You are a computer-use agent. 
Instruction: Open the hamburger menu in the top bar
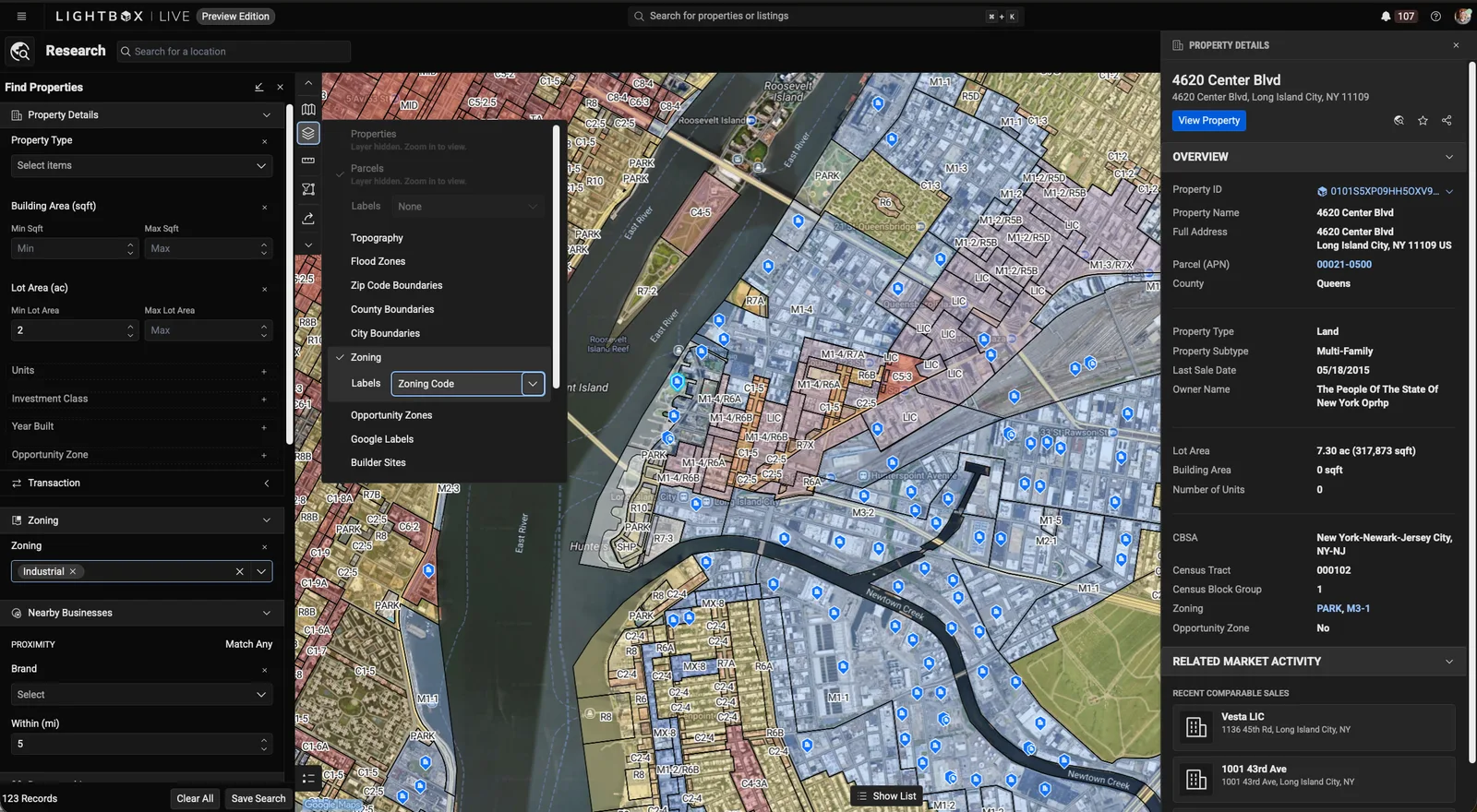pyautogui.click(x=21, y=16)
